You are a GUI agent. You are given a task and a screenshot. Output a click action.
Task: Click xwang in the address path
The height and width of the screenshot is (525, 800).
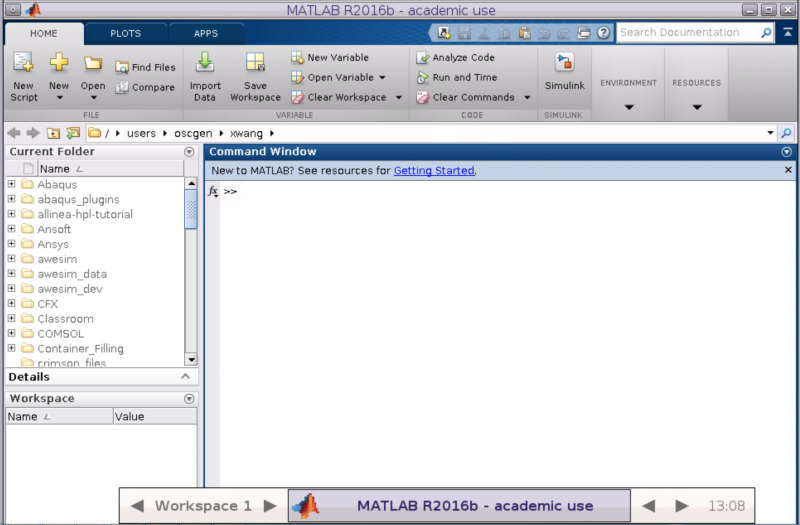[246, 134]
